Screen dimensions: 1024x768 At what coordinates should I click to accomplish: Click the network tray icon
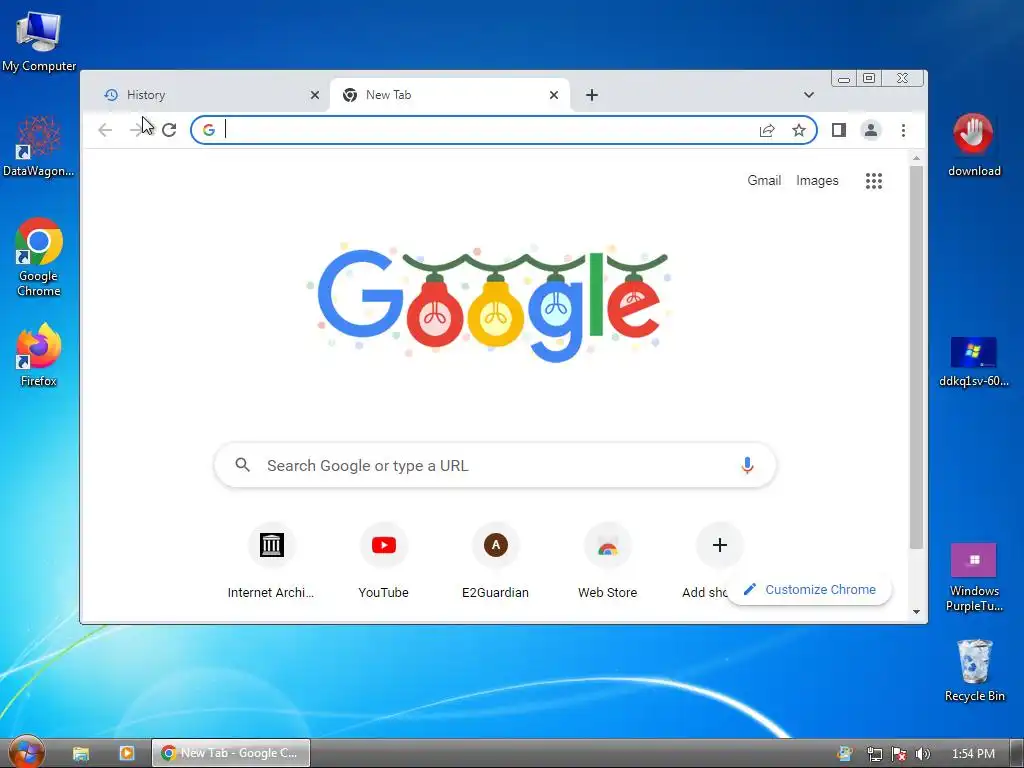(874, 754)
